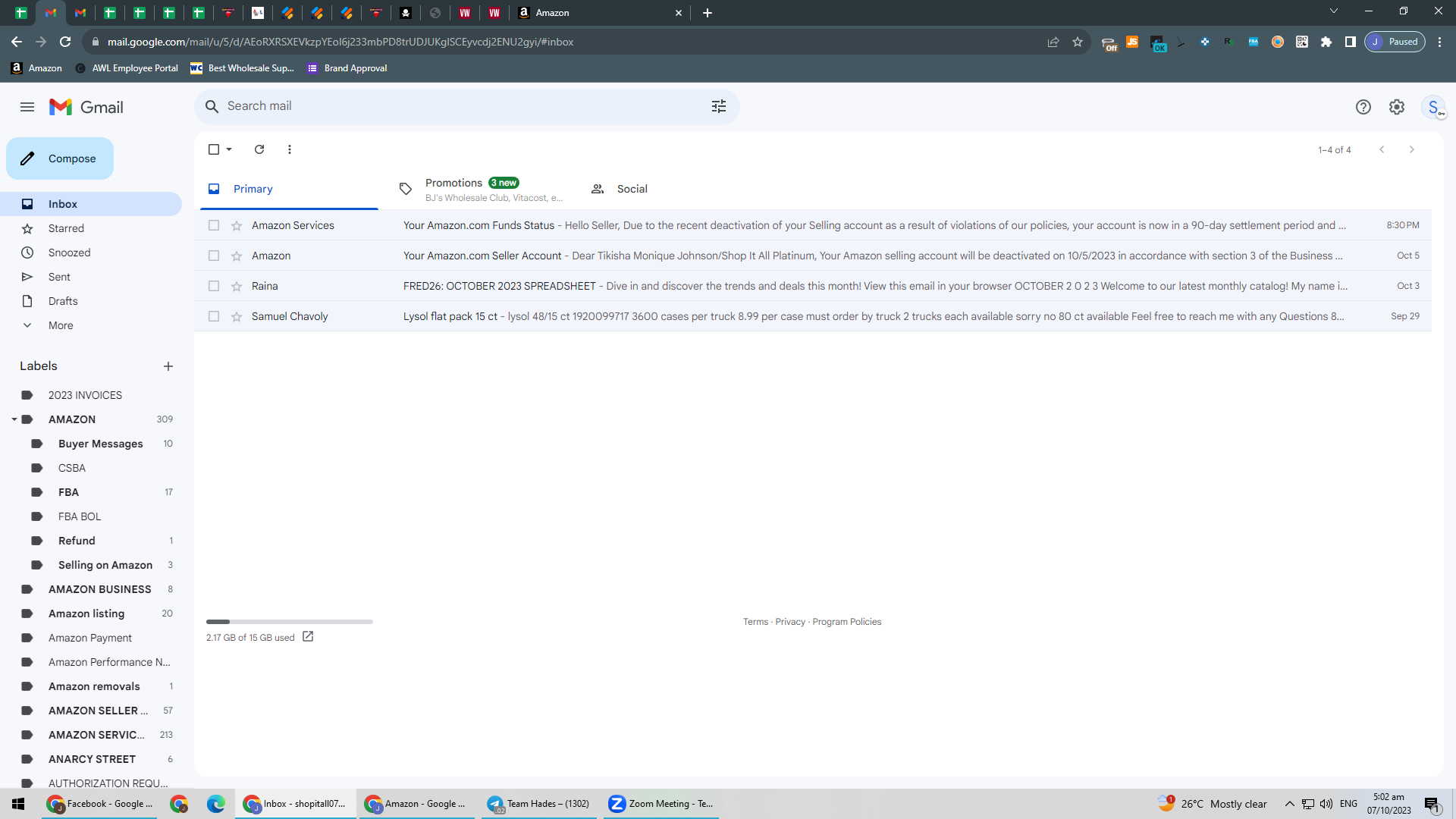Open Brand Approval bookmark
The image size is (1456, 819).
tap(347, 68)
